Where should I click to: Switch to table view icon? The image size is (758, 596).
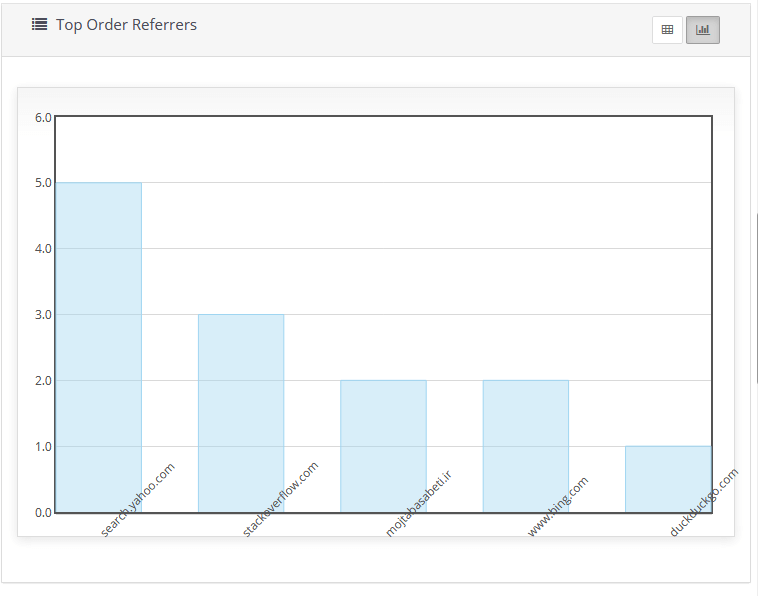pyautogui.click(x=667, y=30)
